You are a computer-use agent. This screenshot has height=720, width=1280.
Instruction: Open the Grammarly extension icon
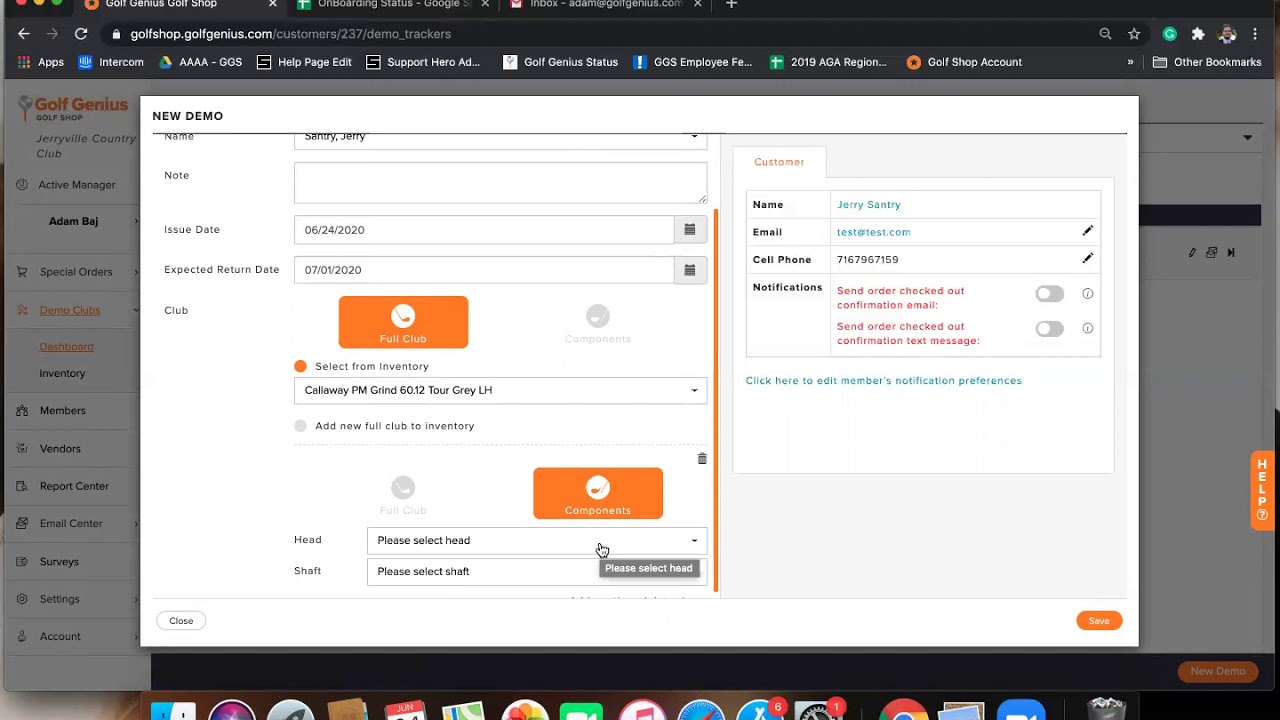(x=1169, y=34)
